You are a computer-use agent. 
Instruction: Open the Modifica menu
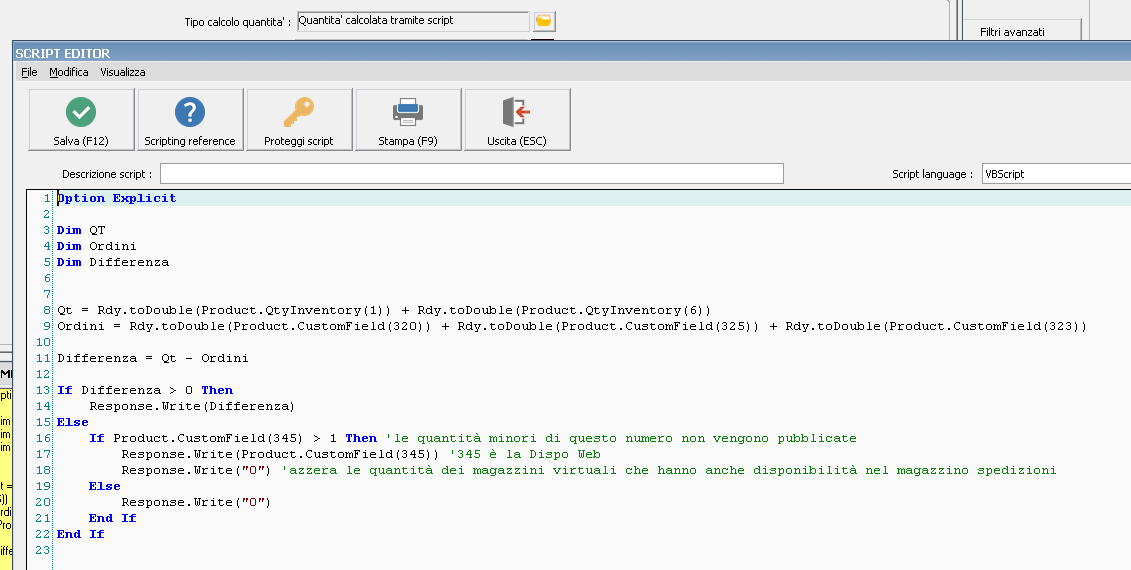(x=69, y=72)
